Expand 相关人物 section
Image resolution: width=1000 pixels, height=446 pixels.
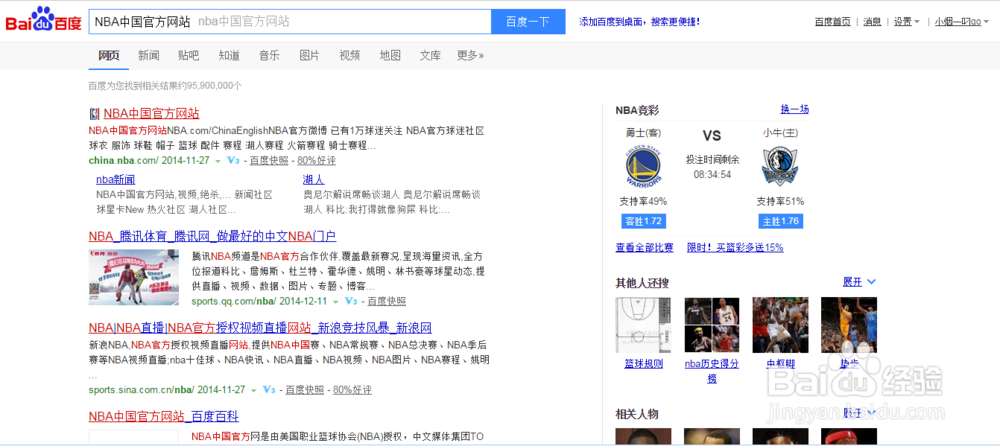(x=859, y=413)
